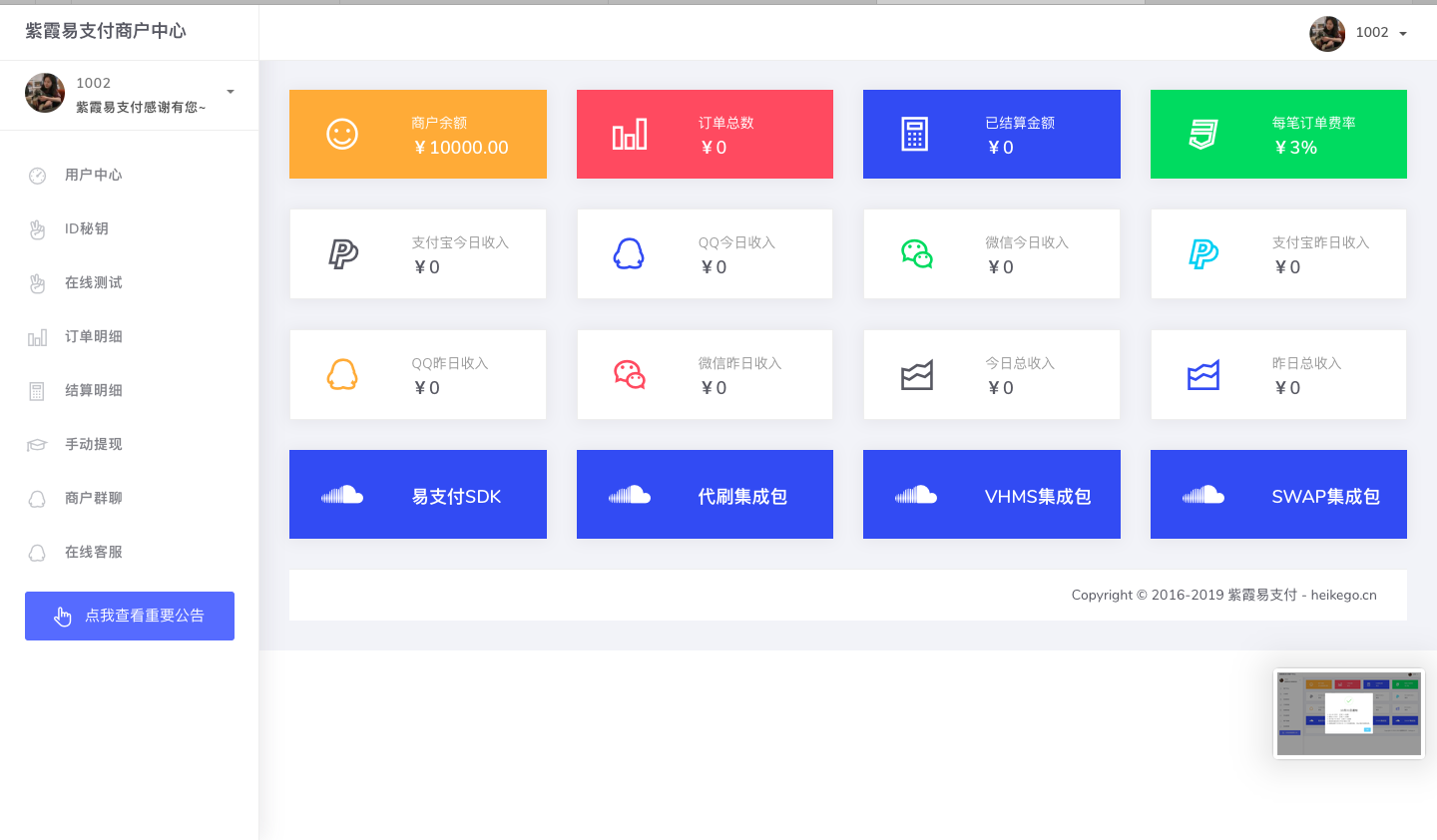
Task: Click the 易支付SDK download button
Action: 418,495
